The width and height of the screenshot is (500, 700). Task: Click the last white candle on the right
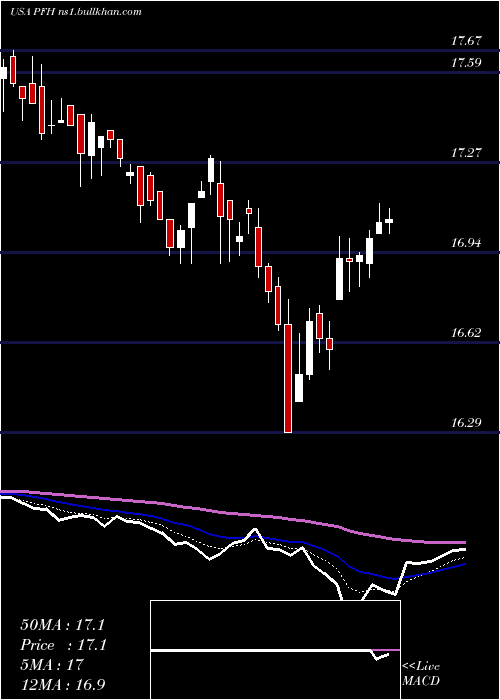click(389, 221)
